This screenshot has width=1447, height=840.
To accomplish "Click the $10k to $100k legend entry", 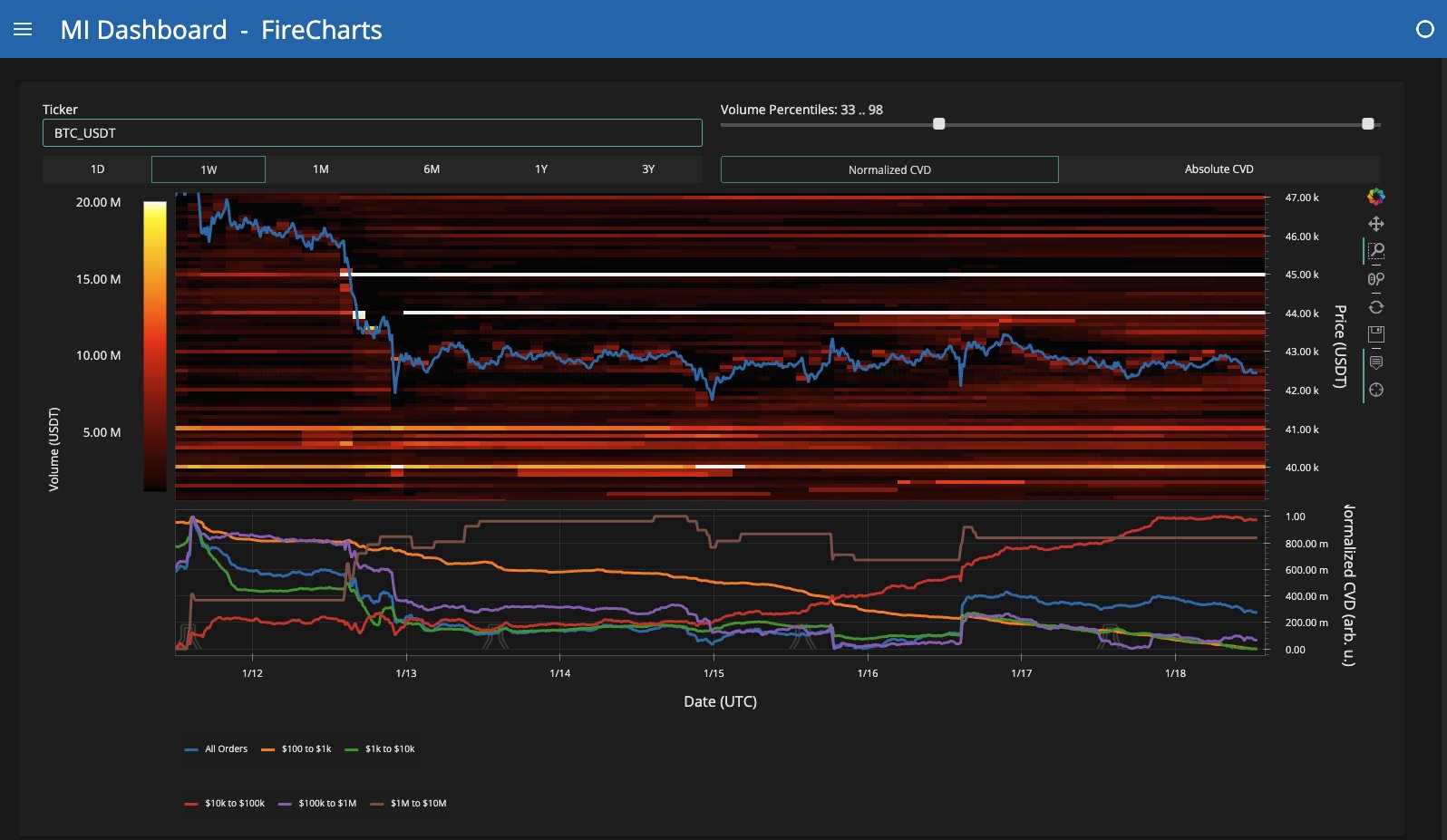I will point(225,804).
